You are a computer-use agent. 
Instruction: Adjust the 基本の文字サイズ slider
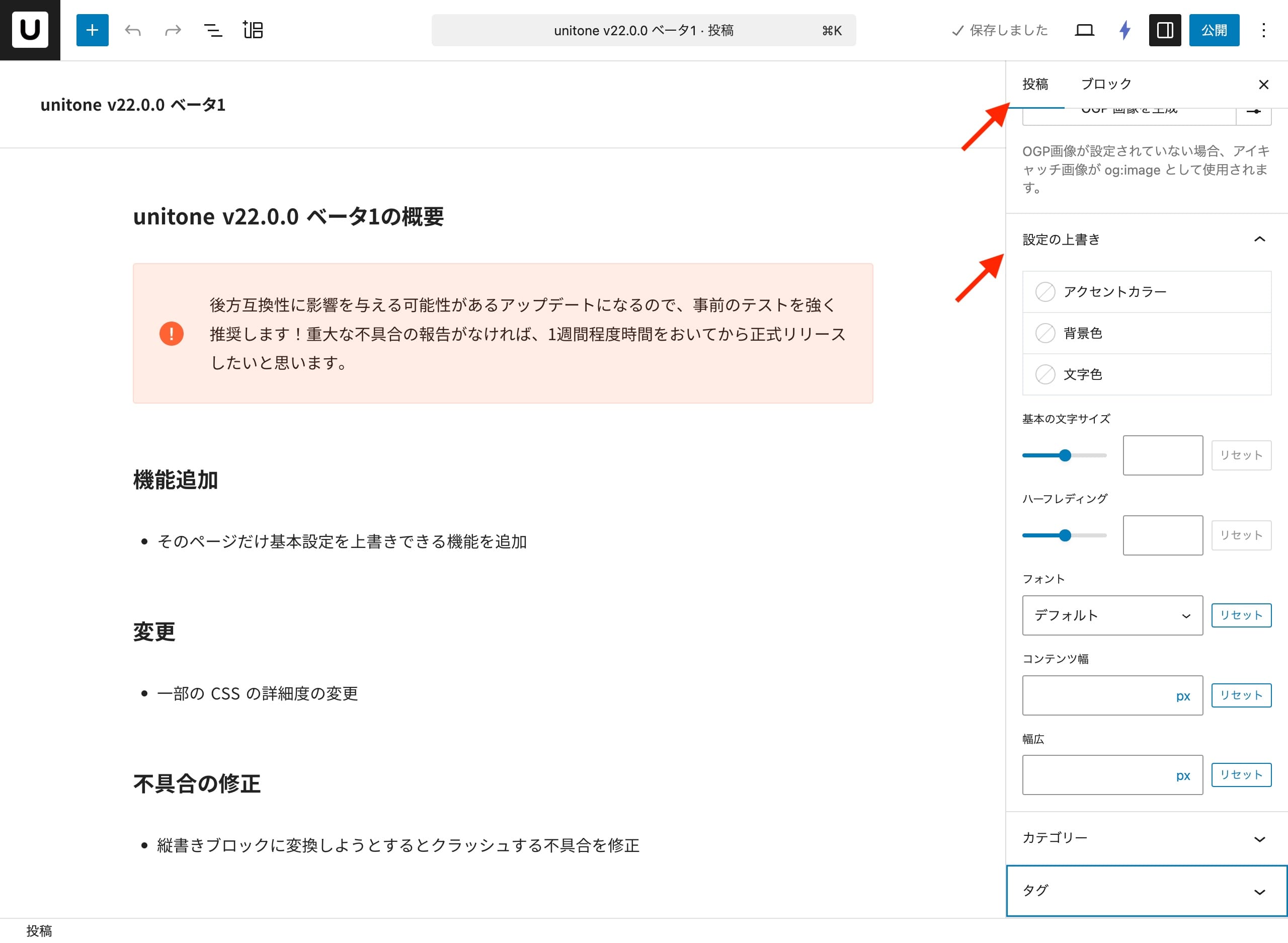tap(1064, 455)
